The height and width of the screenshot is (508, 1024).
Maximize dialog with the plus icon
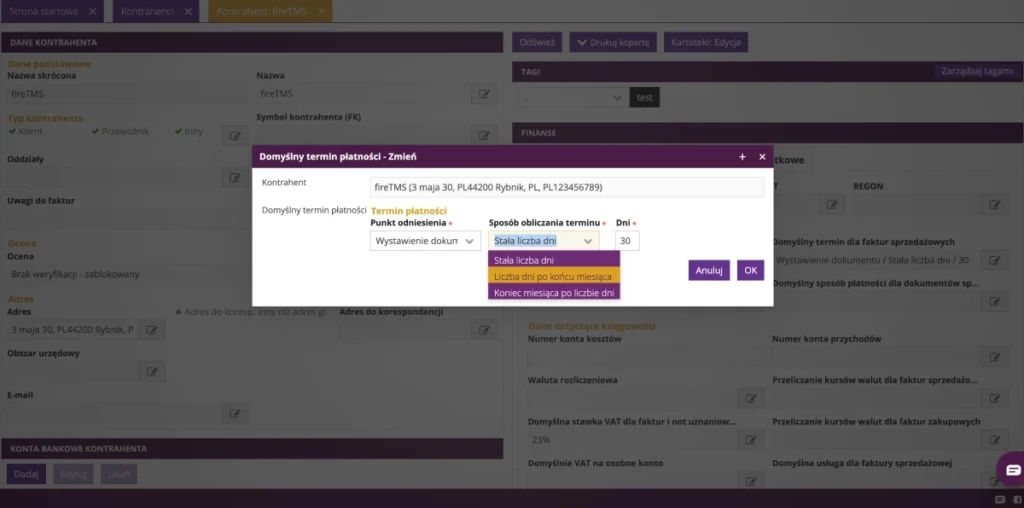[742, 157]
